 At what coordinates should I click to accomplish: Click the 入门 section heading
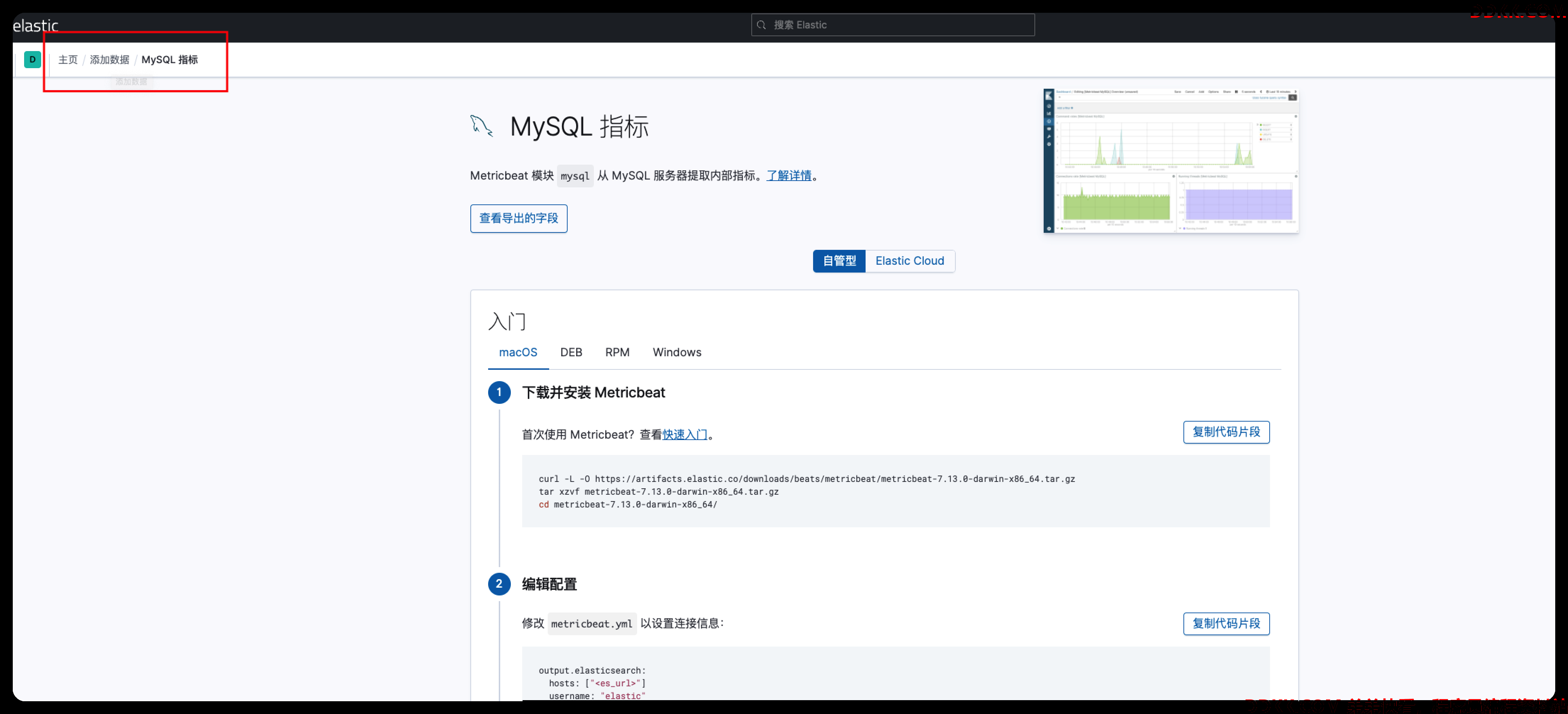pos(507,322)
